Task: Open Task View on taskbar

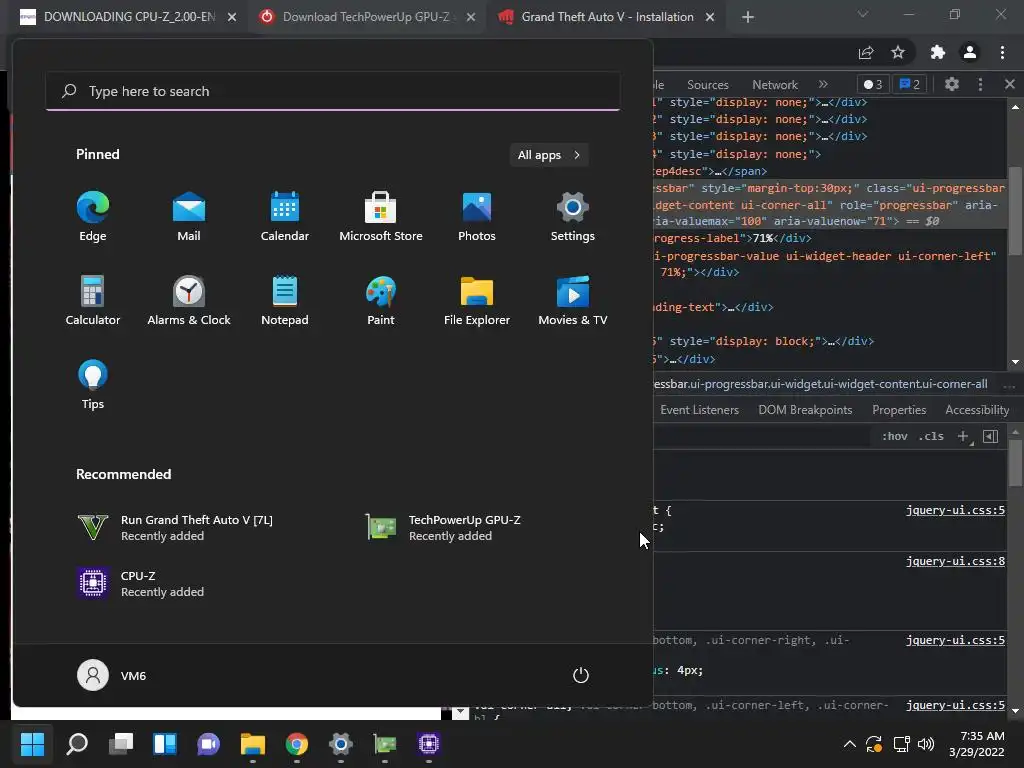Action: click(x=121, y=744)
